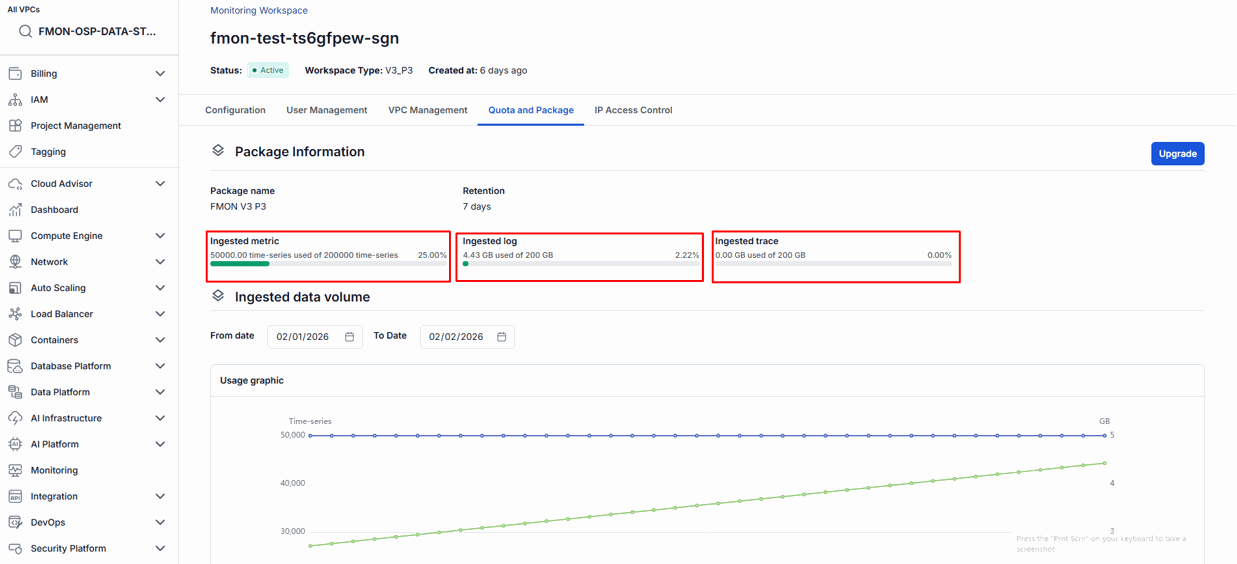Screen dimensions: 1237x564
Task: Switch to User Management tab
Action: tap(326, 110)
